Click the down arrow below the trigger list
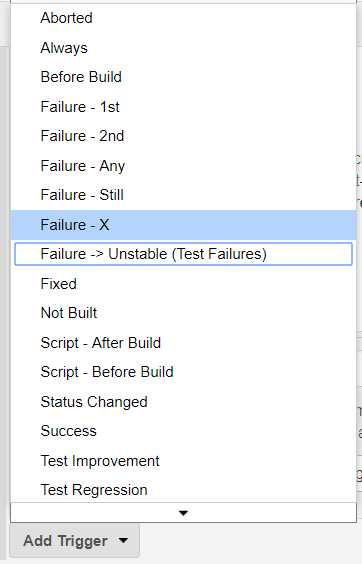Screen dimensions: 362x564 [184, 513]
